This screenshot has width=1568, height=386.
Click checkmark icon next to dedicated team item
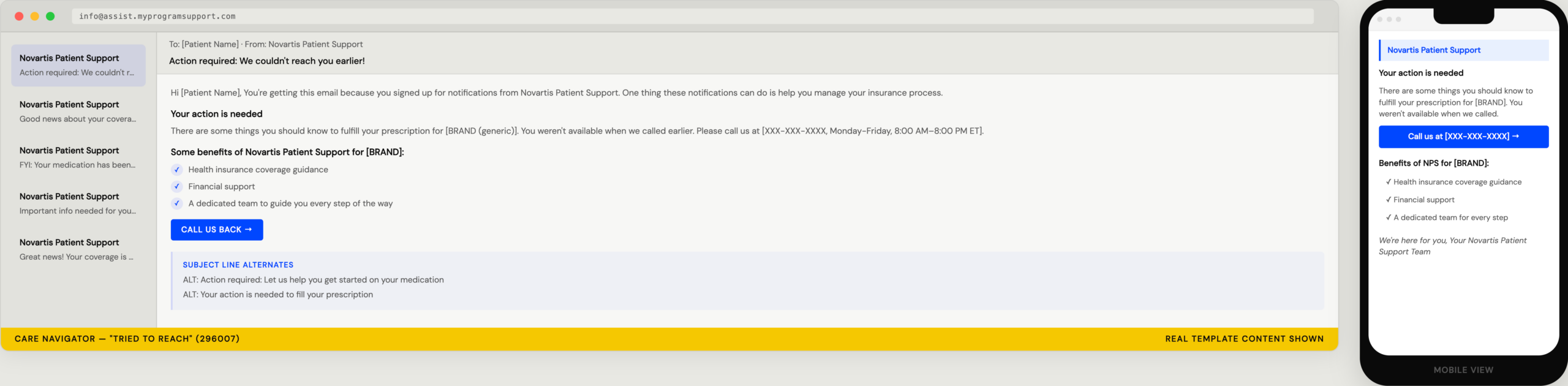[177, 203]
